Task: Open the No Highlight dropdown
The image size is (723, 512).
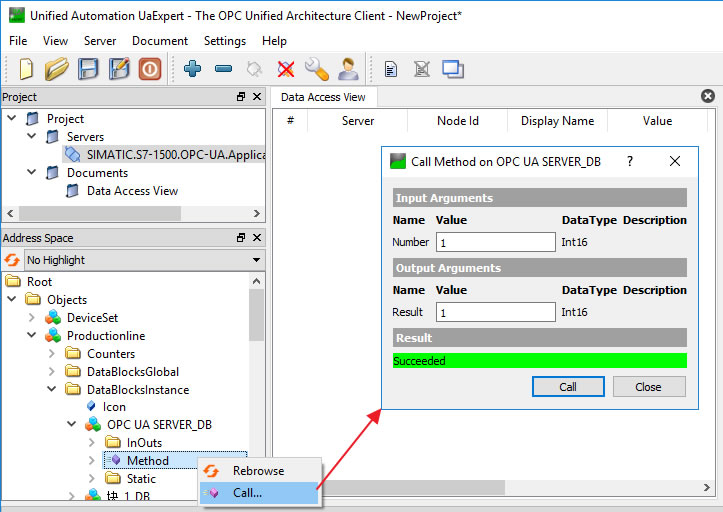Action: coord(143,260)
